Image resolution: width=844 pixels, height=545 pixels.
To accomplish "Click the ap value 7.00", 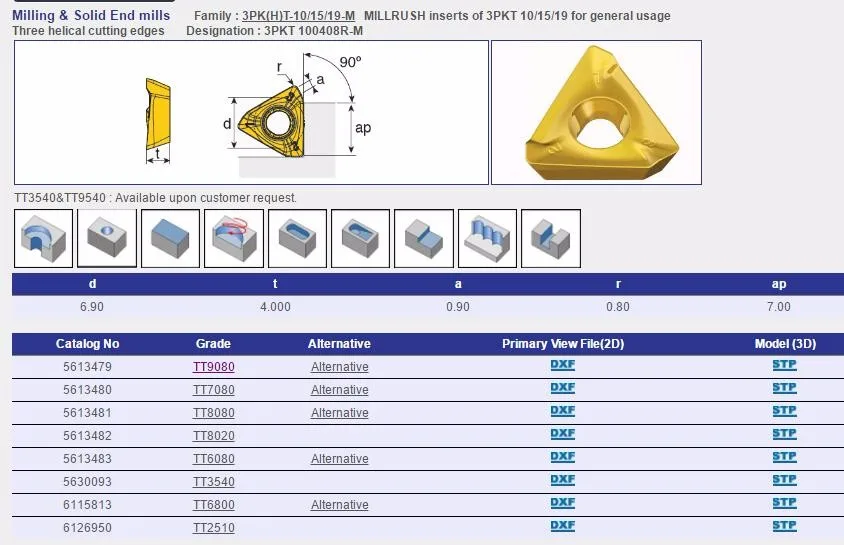I will [779, 307].
